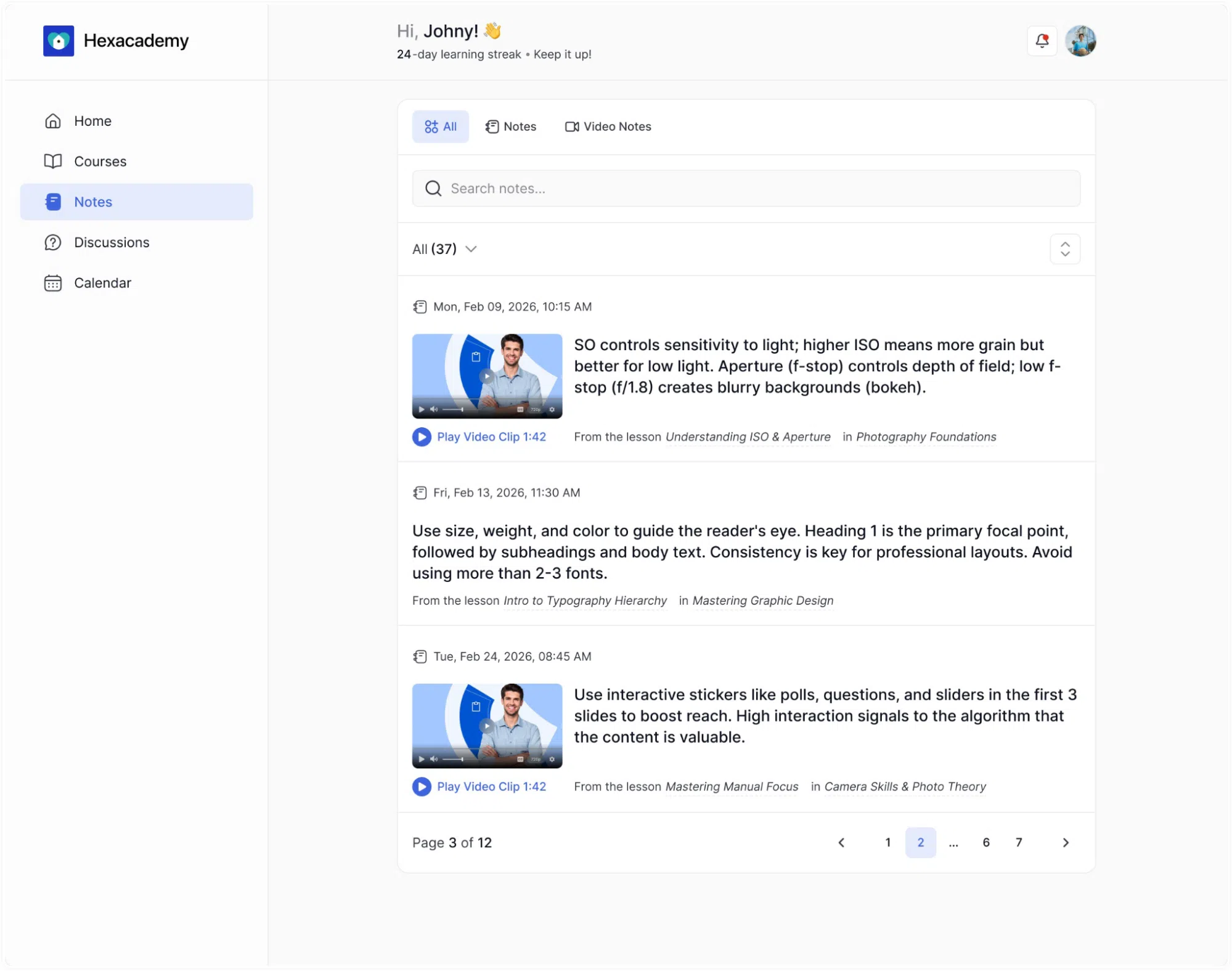Screen dimensions: 1232x971
Task: Open Calendar in the sidebar
Action: (137, 283)
